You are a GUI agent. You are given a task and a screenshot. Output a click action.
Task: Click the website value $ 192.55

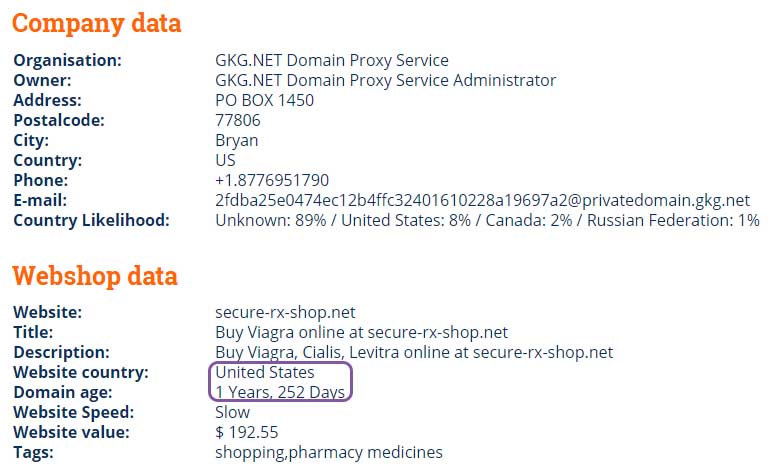[247, 432]
